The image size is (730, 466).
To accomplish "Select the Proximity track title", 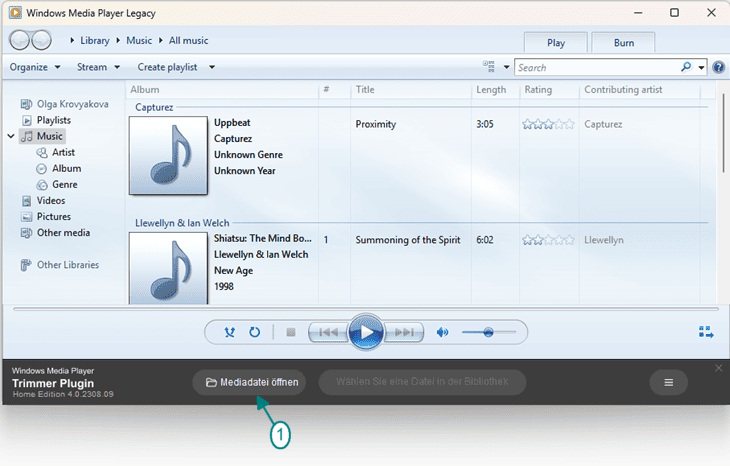I will [x=376, y=124].
